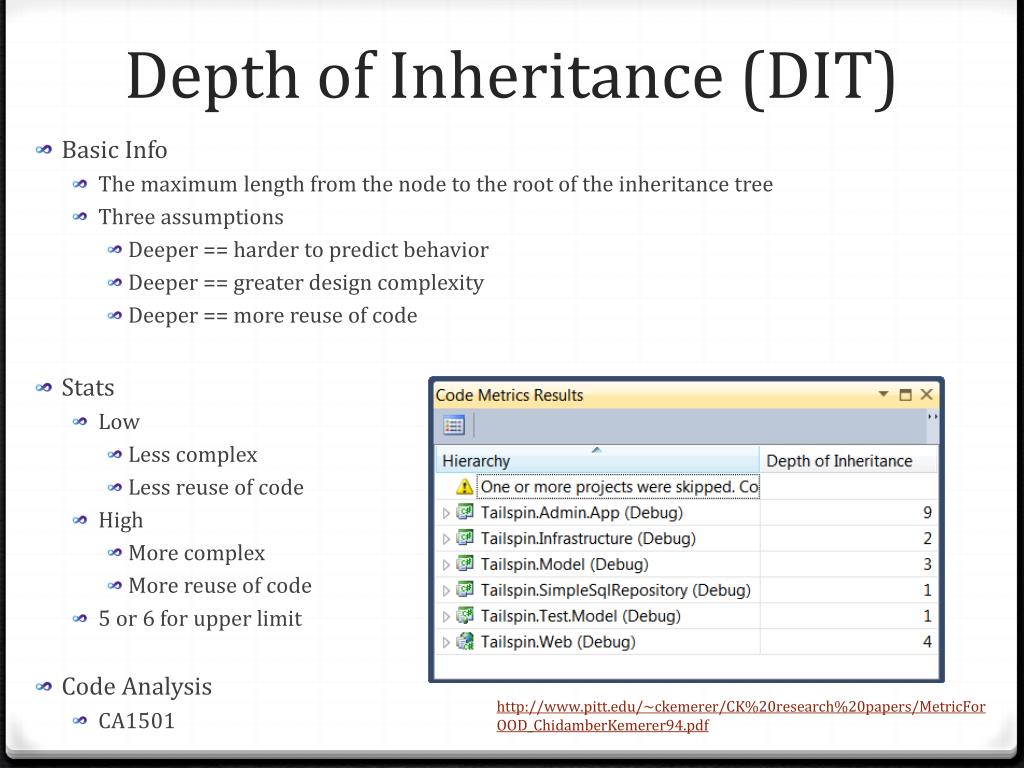Click the Code Metrics column chooser toolbar icon
The width and height of the screenshot is (1024, 768).
point(453,425)
